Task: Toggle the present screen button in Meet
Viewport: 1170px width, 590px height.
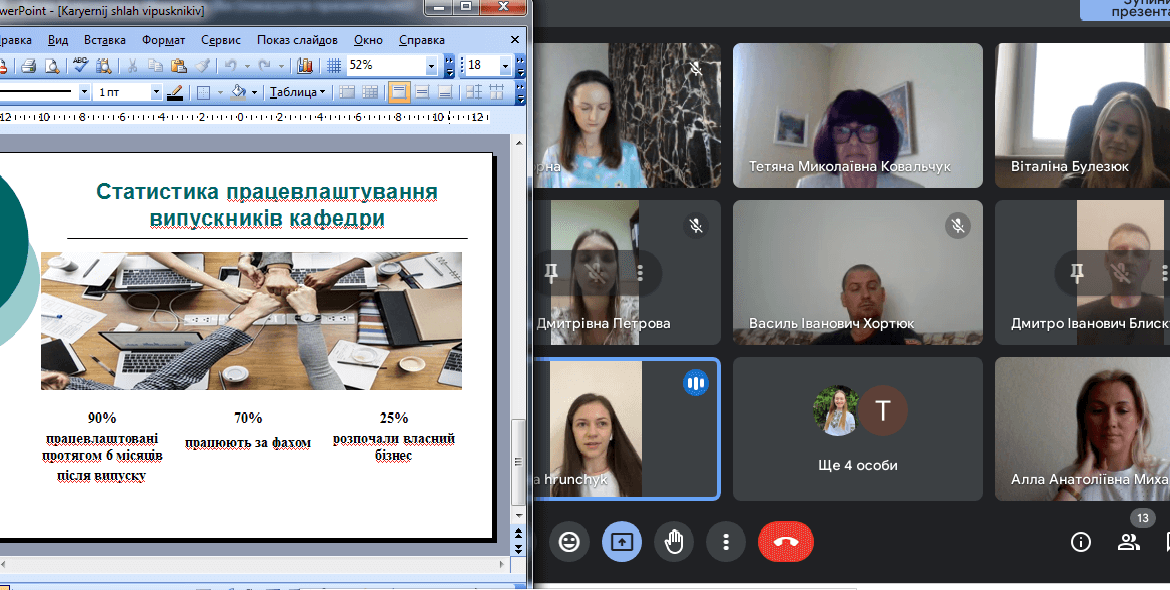Action: pos(622,542)
